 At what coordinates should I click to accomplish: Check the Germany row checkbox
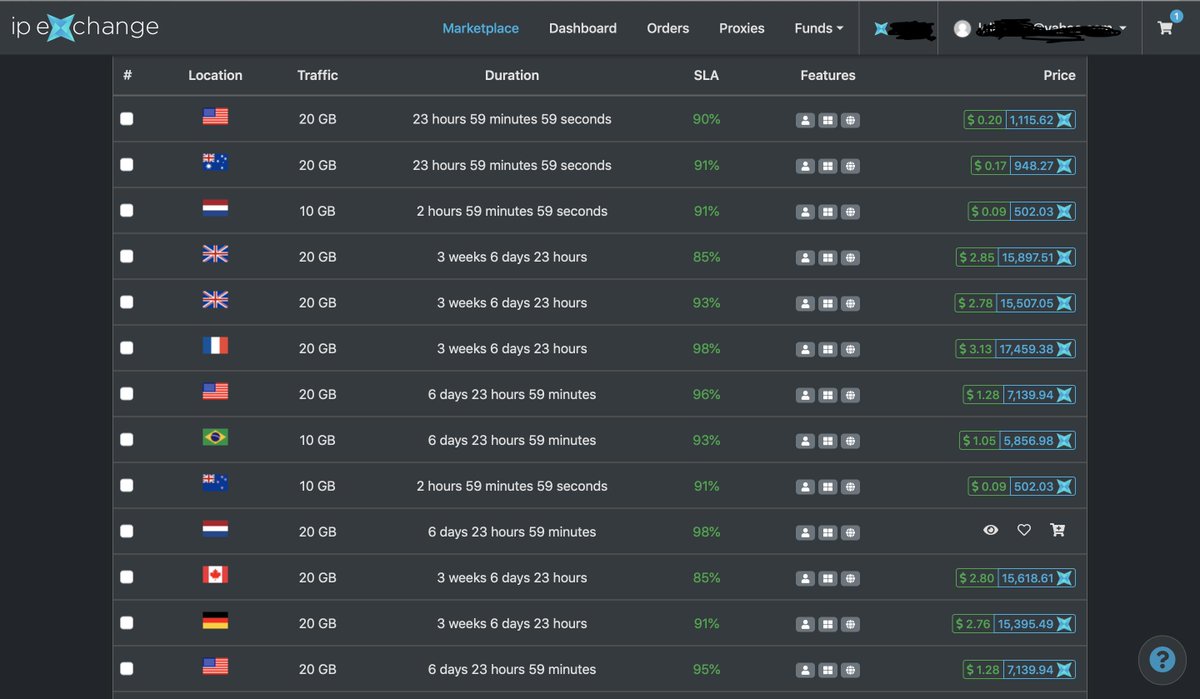[126, 624]
